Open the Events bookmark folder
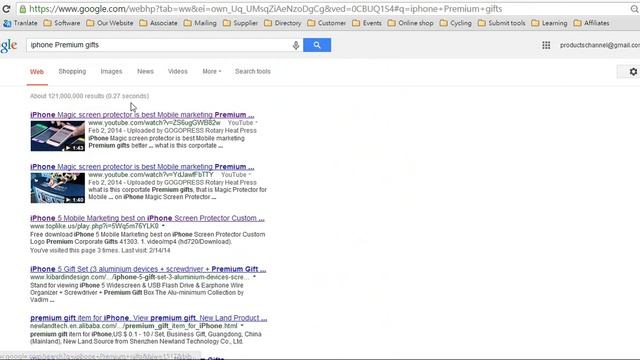Viewport: 640px width, 360px height. [x=367, y=23]
